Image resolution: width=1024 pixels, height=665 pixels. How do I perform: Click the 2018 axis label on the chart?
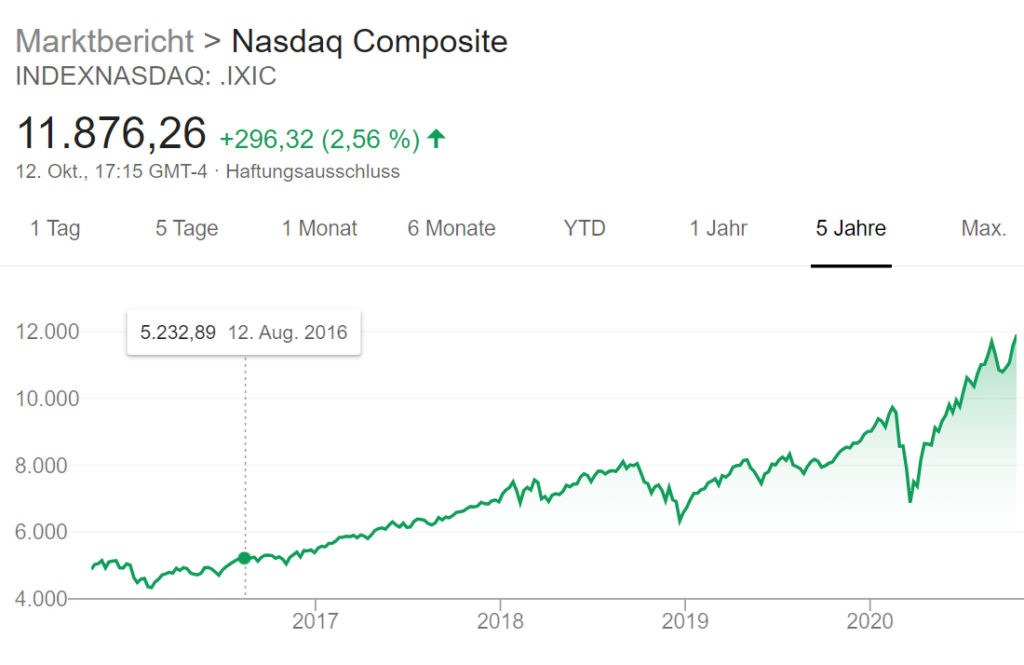[x=503, y=621]
